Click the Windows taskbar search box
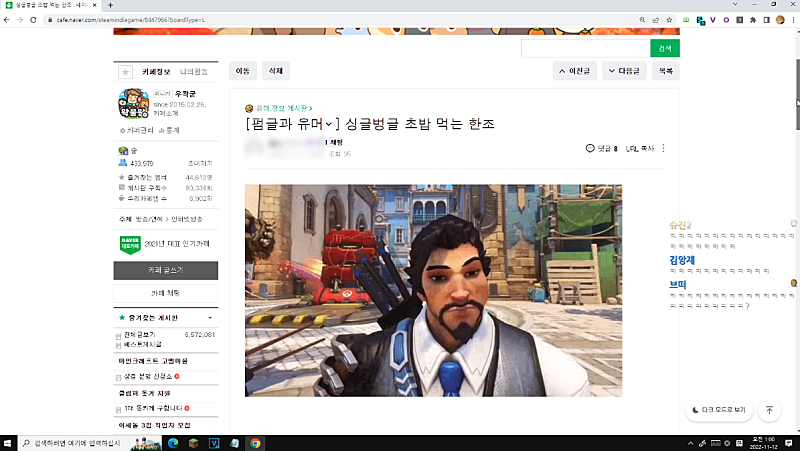 [x=89, y=443]
